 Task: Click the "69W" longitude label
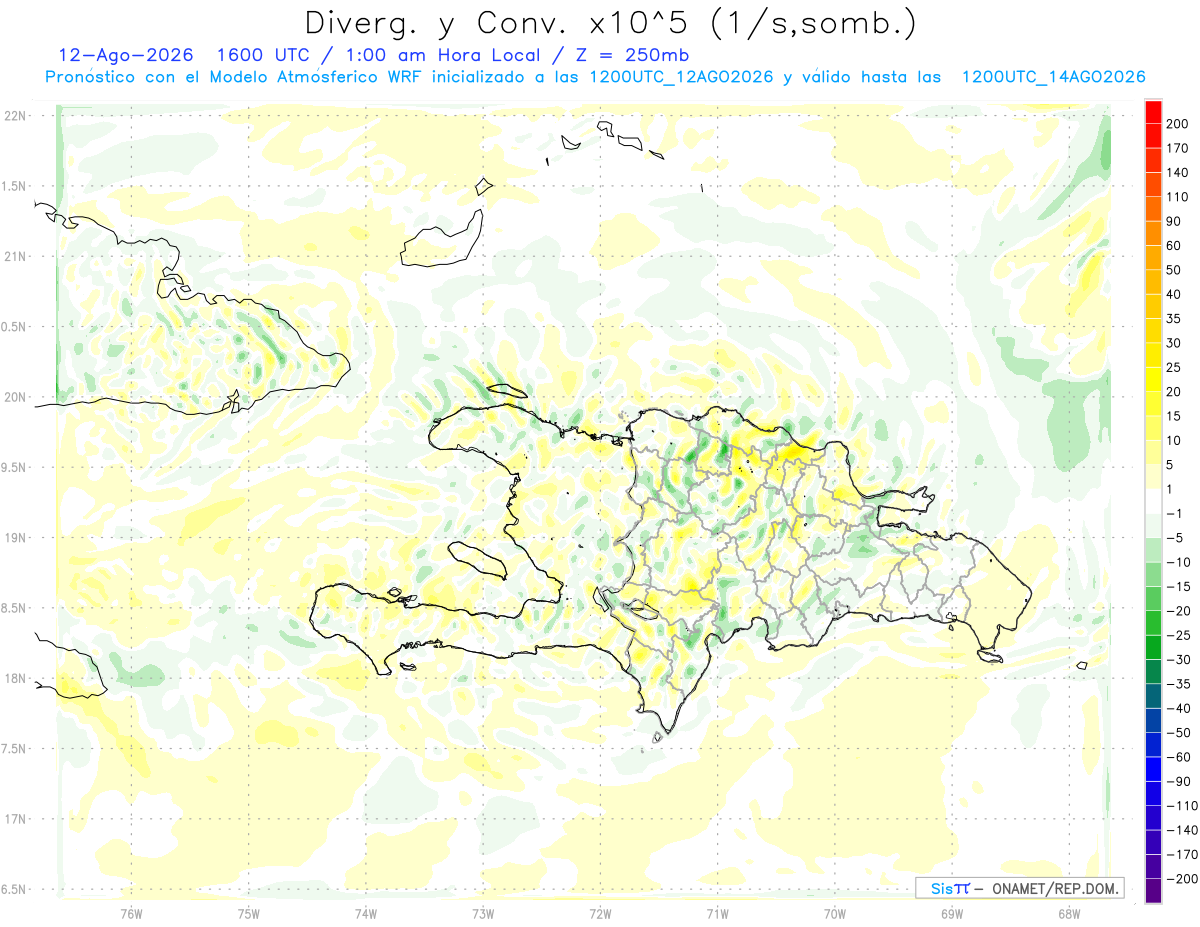pos(951,913)
